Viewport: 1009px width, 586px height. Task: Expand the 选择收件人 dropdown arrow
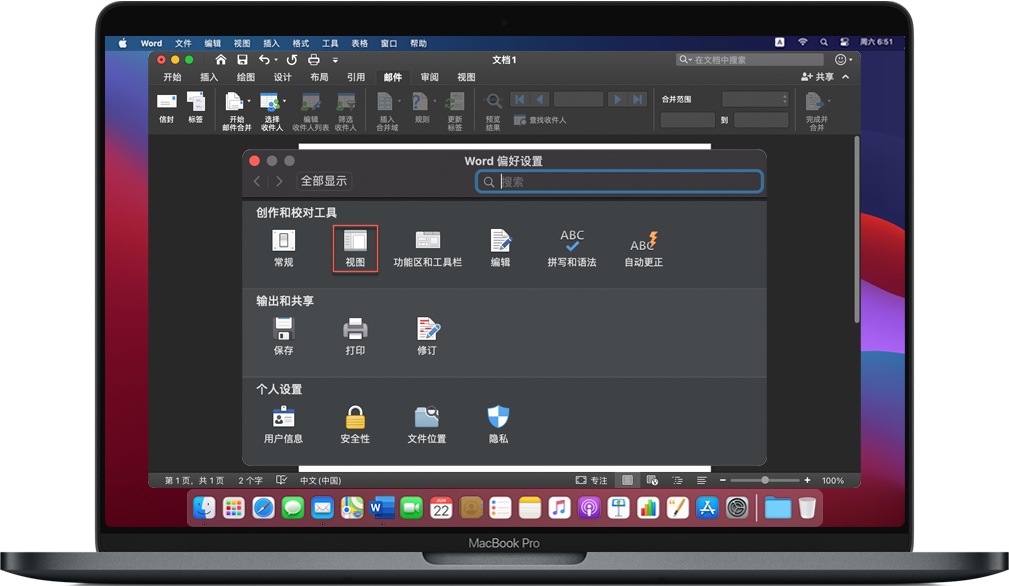284,103
